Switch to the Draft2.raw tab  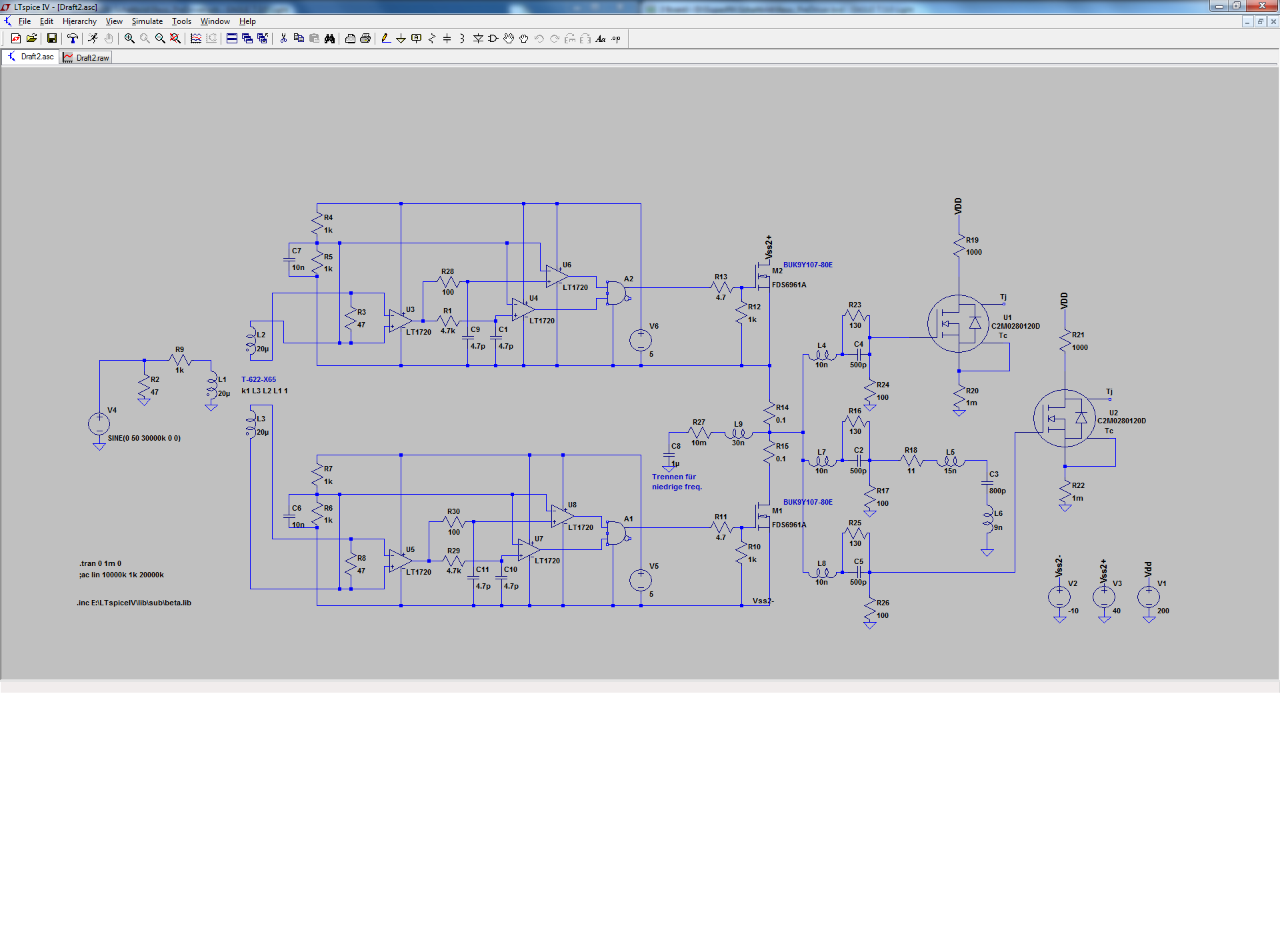(86, 58)
